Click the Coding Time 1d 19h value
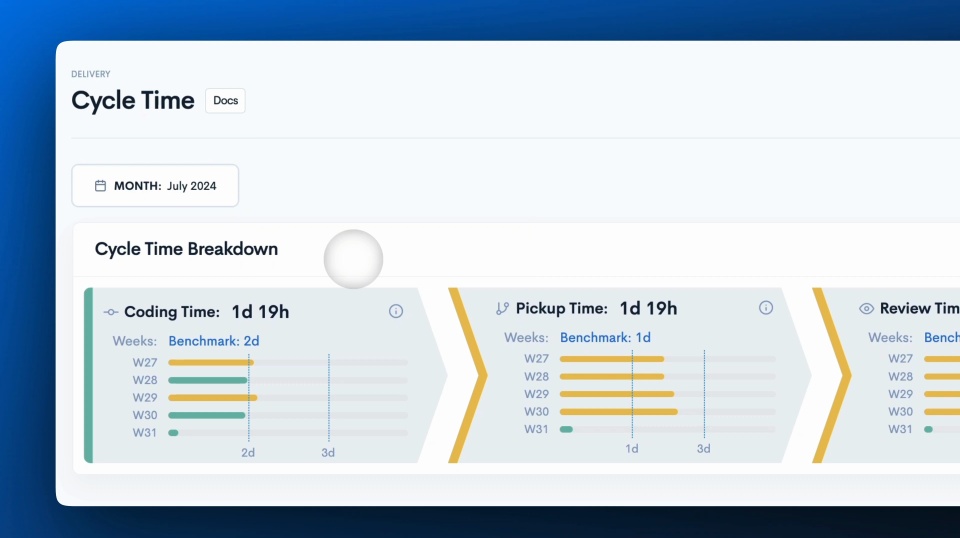Viewport: 960px width, 538px height. click(260, 312)
